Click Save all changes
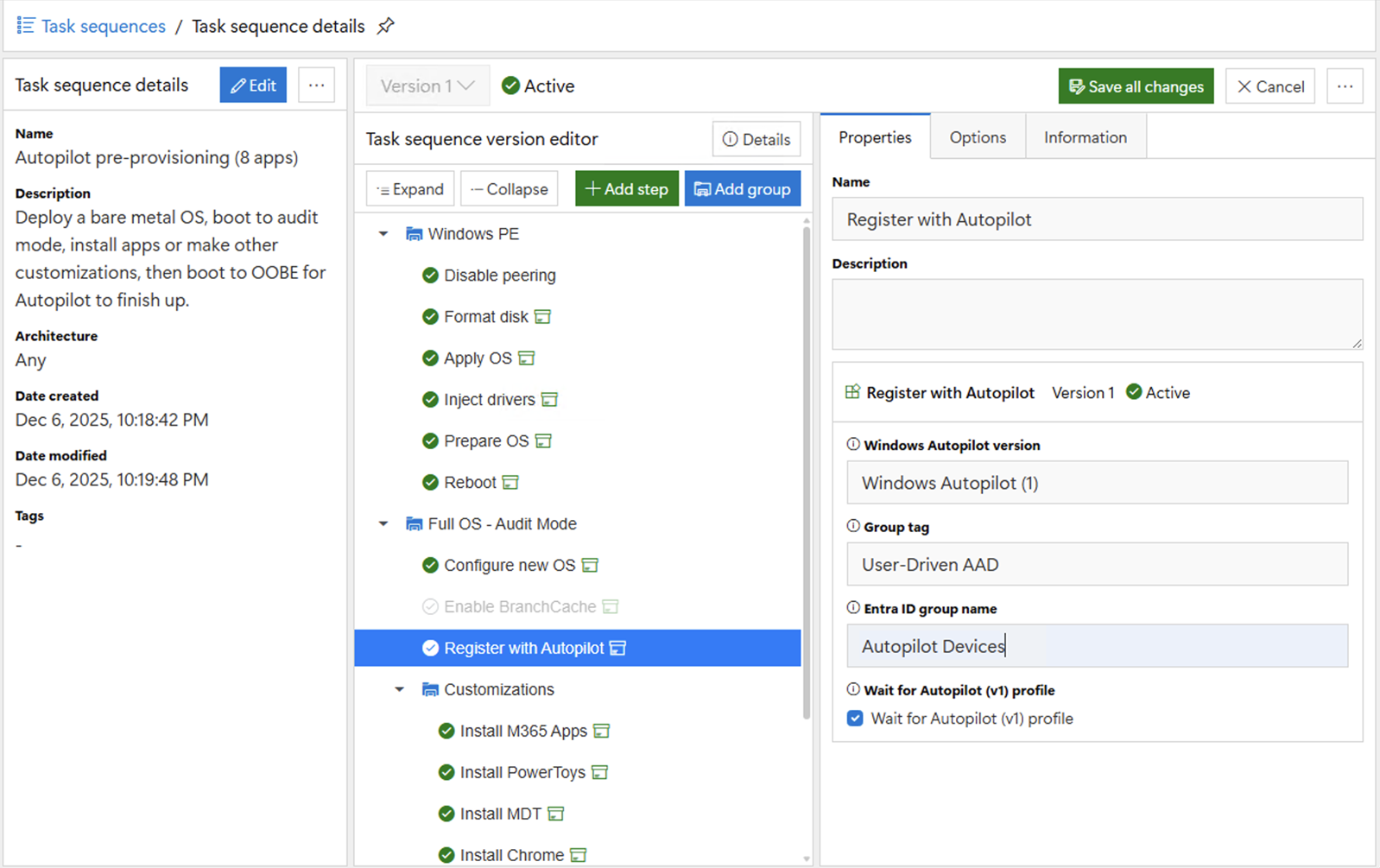This screenshot has height=868, width=1380. tap(1136, 86)
